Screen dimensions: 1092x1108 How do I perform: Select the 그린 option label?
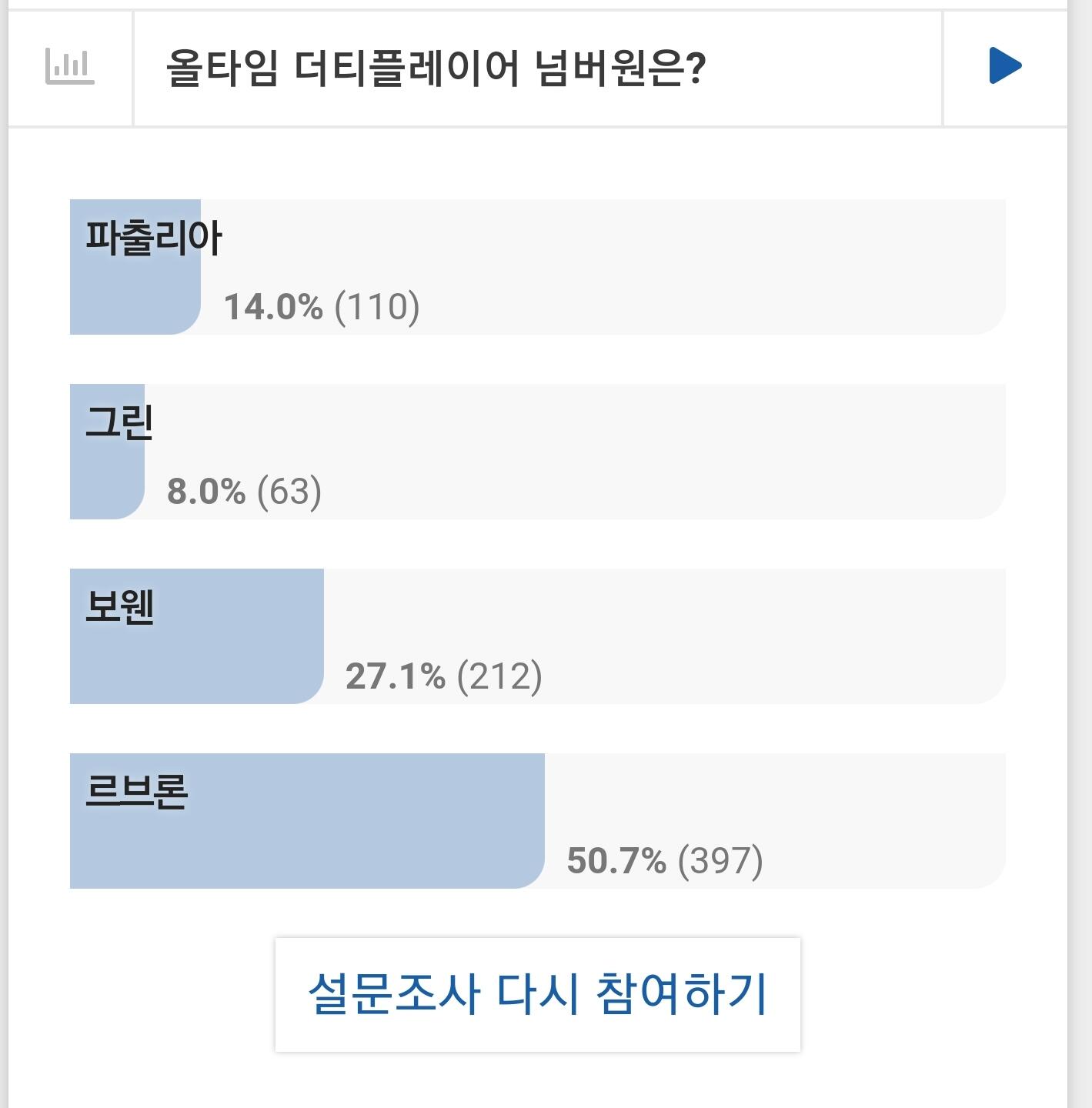[119, 422]
